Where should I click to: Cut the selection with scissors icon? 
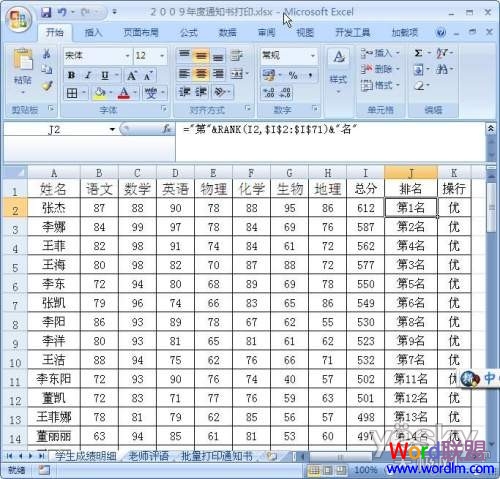[47, 54]
